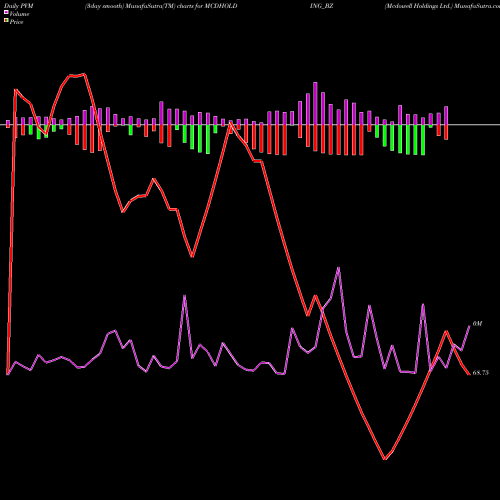Click the MCDHOLDING_BZ chart title text

pyautogui.click(x=269, y=6)
